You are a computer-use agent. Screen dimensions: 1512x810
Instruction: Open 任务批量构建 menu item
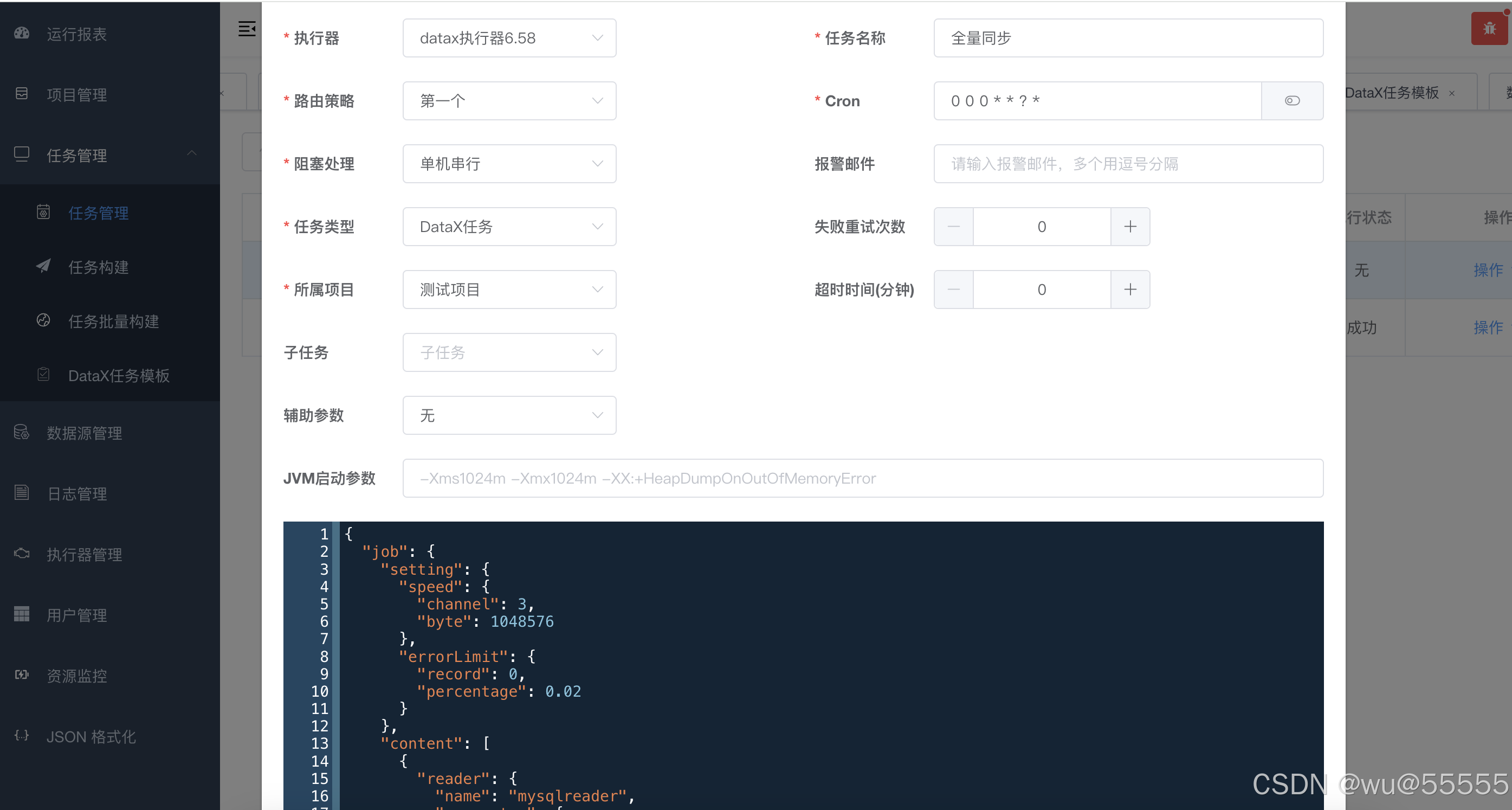tap(113, 322)
